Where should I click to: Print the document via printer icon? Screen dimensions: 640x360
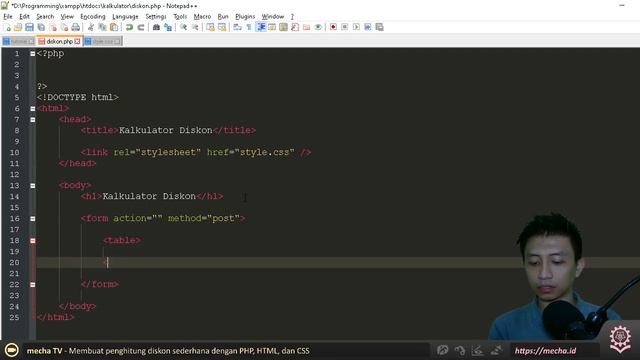coord(76,27)
